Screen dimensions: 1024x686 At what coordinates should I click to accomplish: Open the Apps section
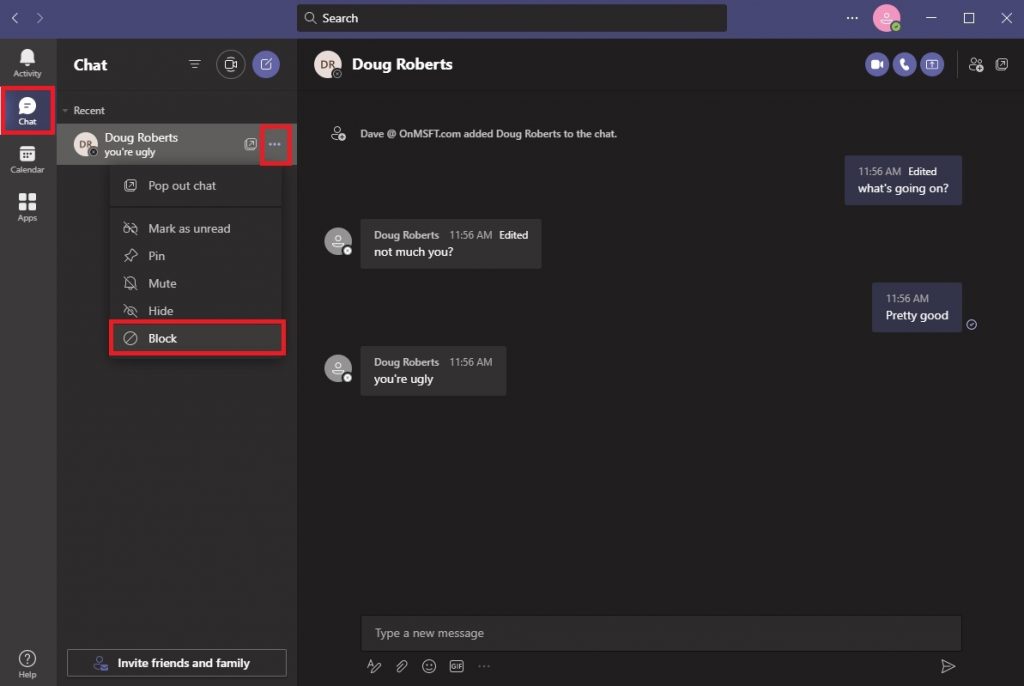click(x=27, y=207)
